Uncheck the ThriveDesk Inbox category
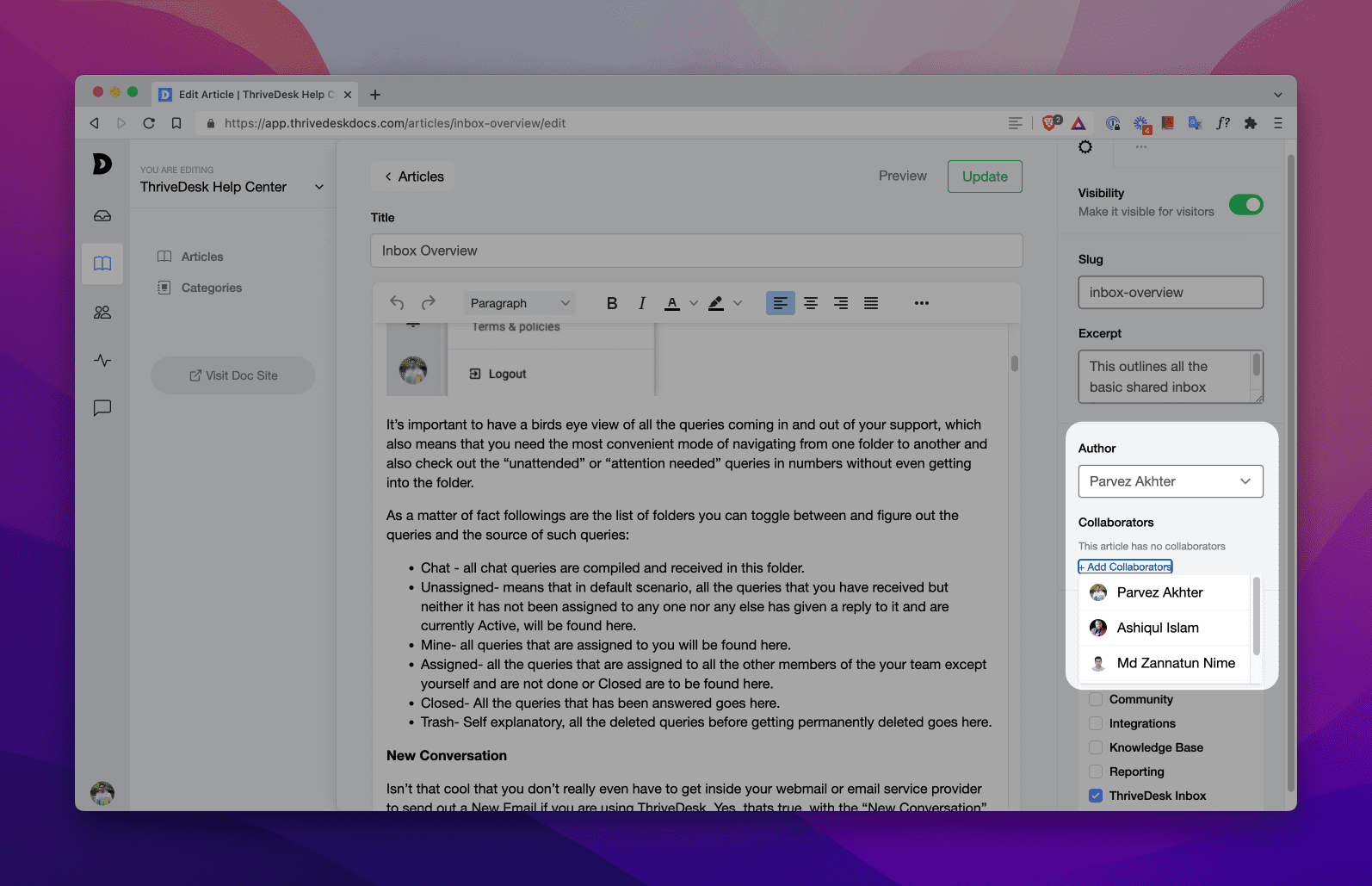The height and width of the screenshot is (886, 1372). pyautogui.click(x=1096, y=796)
